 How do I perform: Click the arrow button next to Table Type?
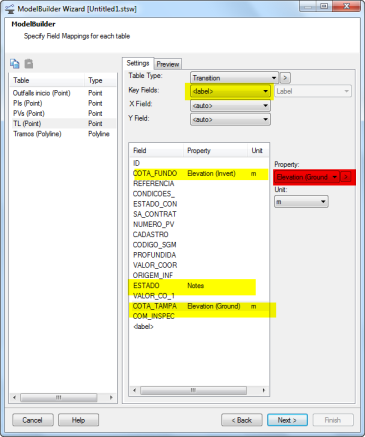point(285,78)
